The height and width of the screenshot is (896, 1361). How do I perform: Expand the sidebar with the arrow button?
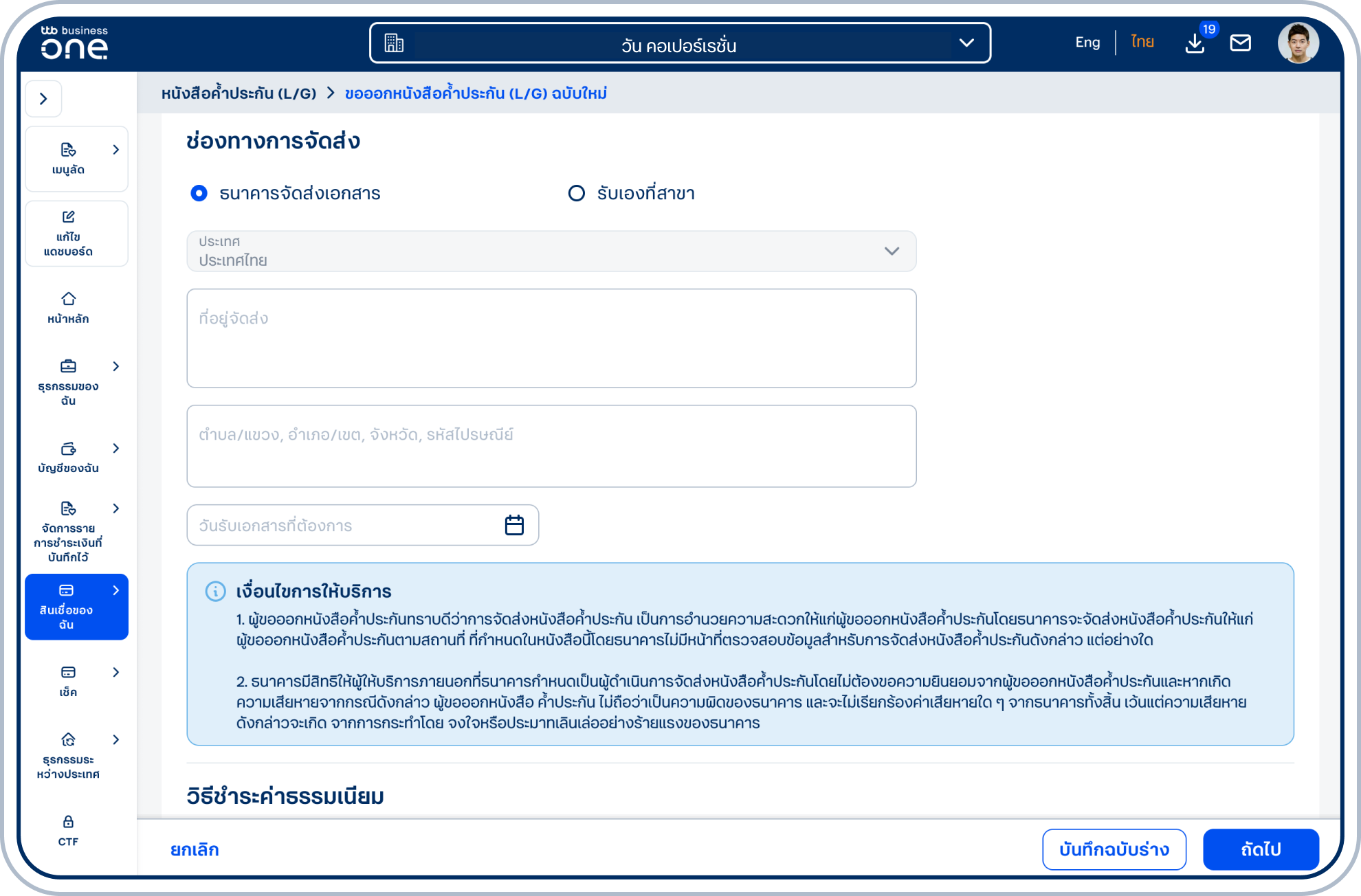(43, 99)
